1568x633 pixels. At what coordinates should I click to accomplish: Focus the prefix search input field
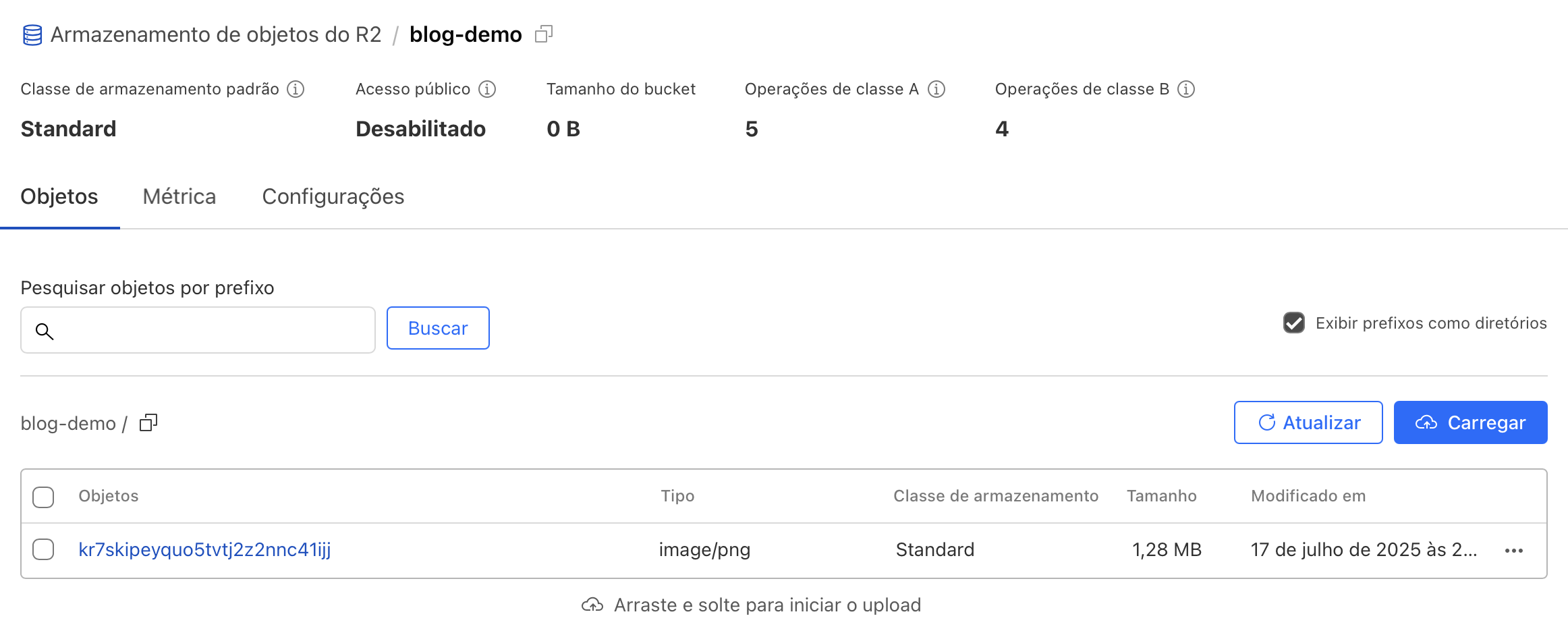[x=198, y=330]
